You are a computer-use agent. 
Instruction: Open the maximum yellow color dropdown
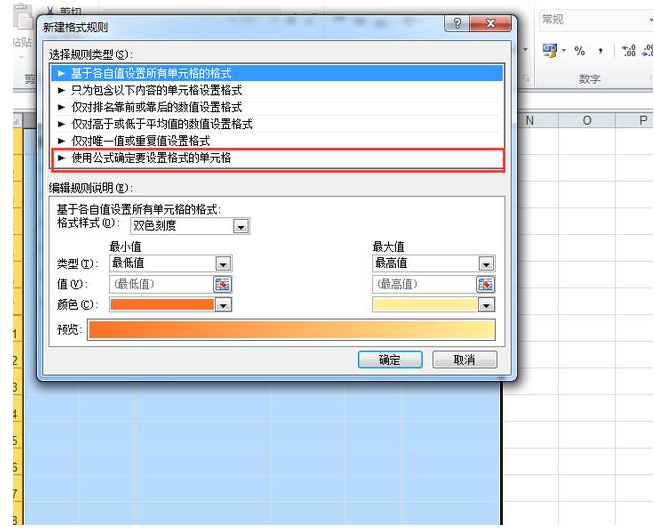[486, 305]
